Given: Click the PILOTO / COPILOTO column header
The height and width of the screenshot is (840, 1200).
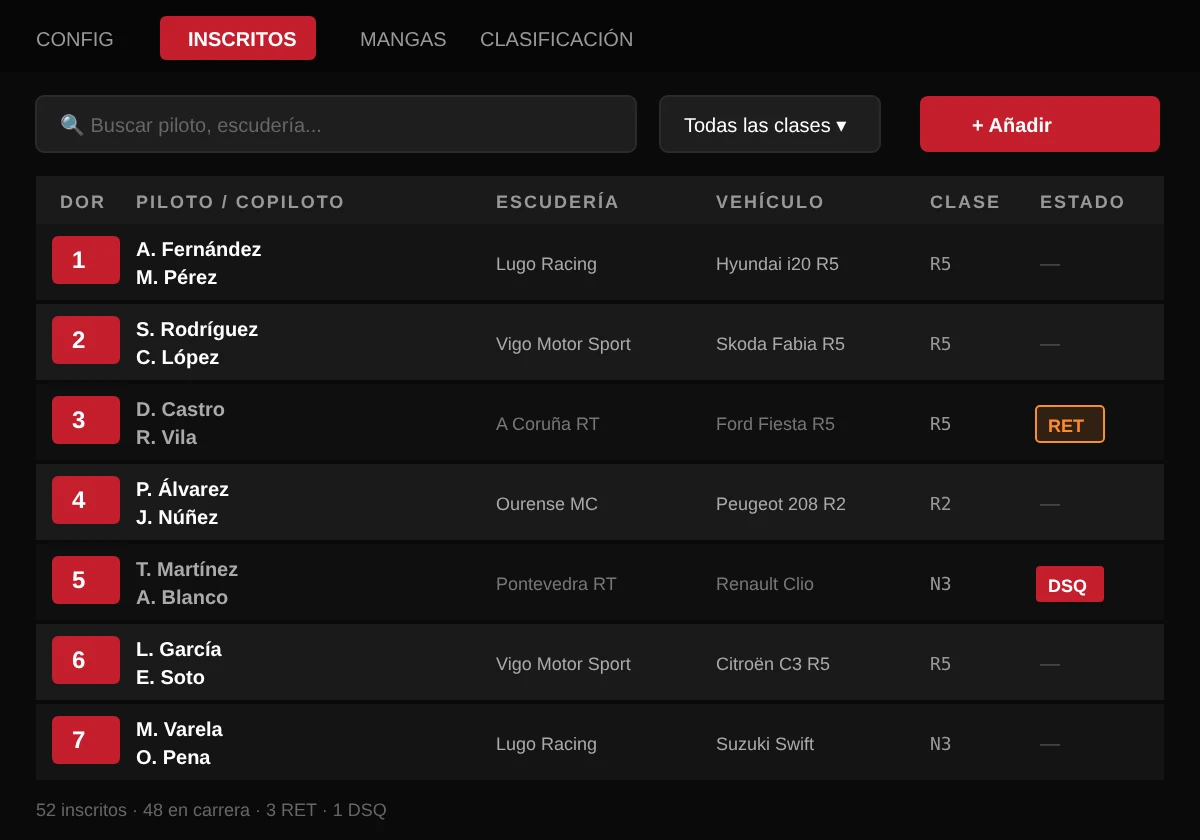Looking at the screenshot, I should 240,202.
